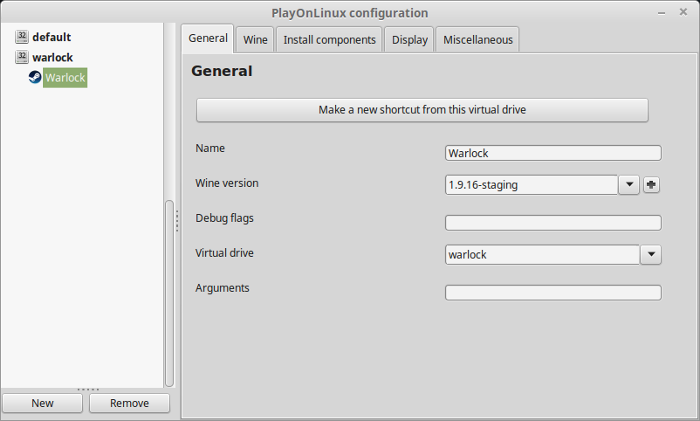
Task: Click the left panel vertical scrollbar
Action: [169, 293]
